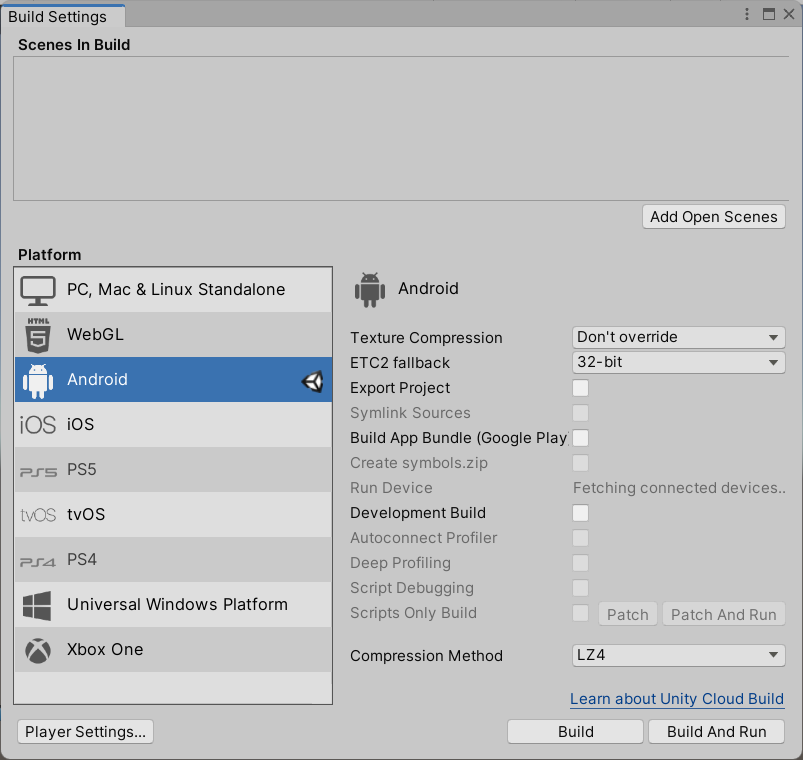The image size is (803, 760).
Task: Select the tvOS platform row
Action: (x=173, y=515)
